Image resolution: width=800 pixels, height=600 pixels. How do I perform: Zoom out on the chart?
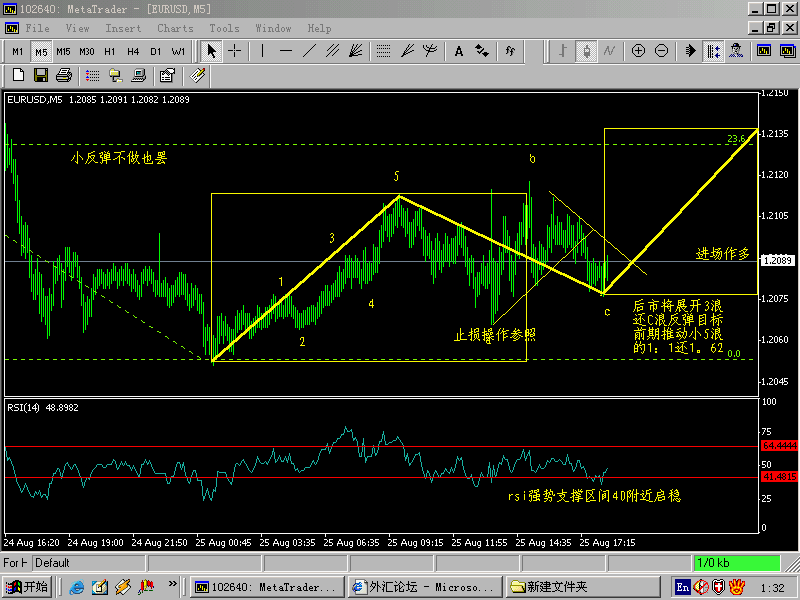point(662,51)
